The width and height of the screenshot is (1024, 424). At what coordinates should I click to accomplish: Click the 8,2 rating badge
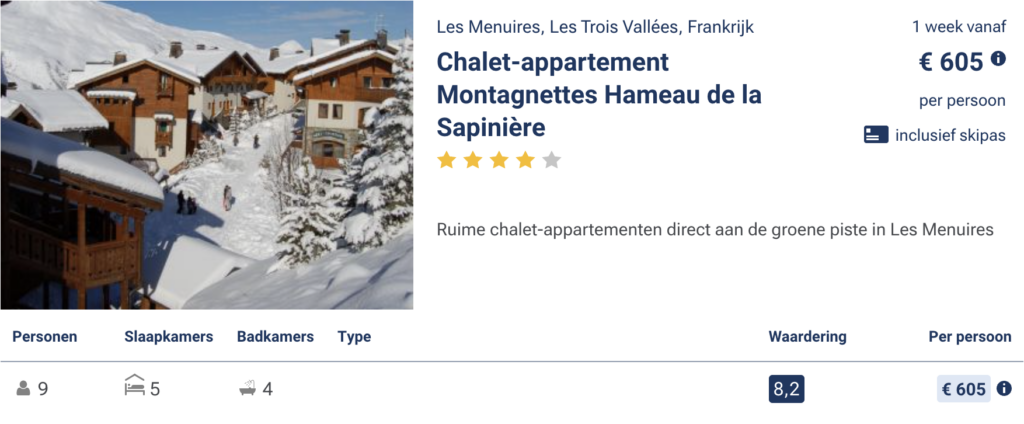coord(786,389)
